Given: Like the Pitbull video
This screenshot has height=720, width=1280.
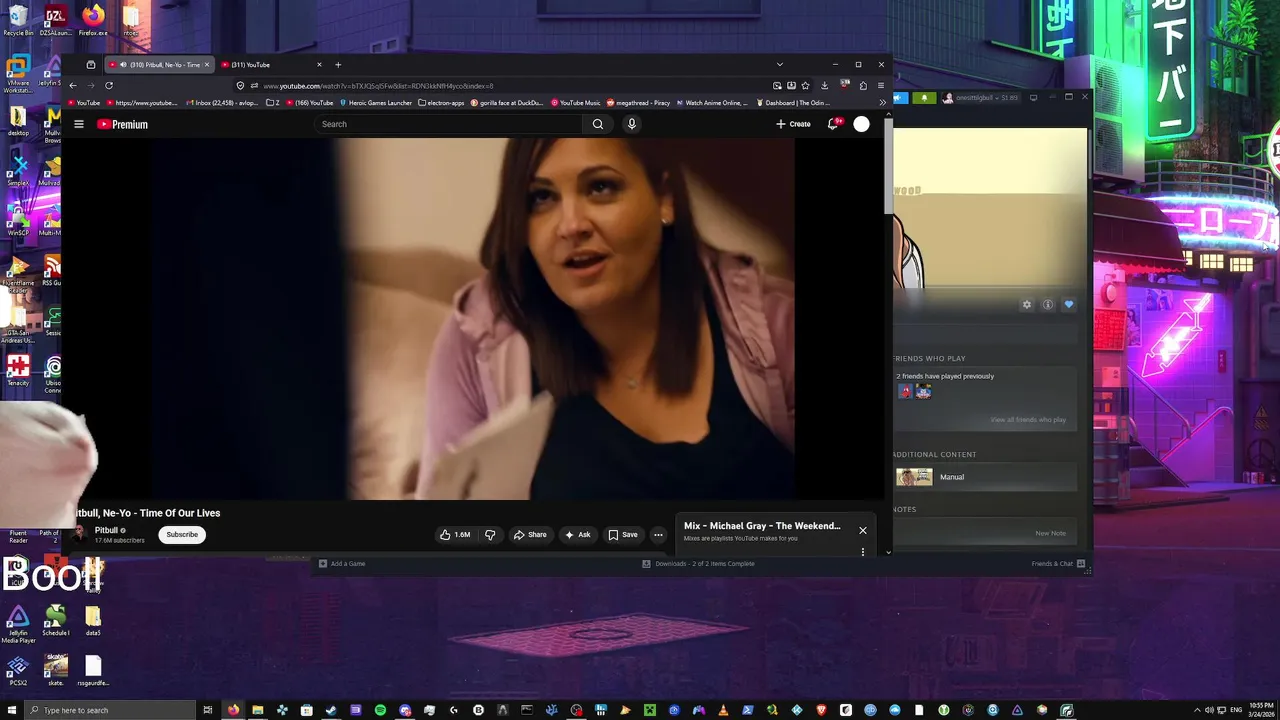Looking at the screenshot, I should click(455, 535).
